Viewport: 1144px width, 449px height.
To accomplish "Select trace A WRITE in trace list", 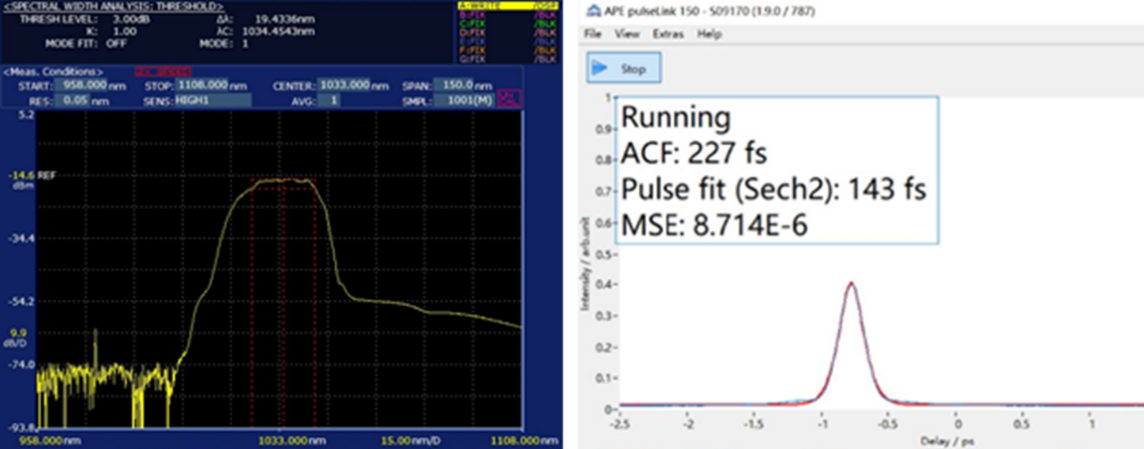I will (x=481, y=5).
